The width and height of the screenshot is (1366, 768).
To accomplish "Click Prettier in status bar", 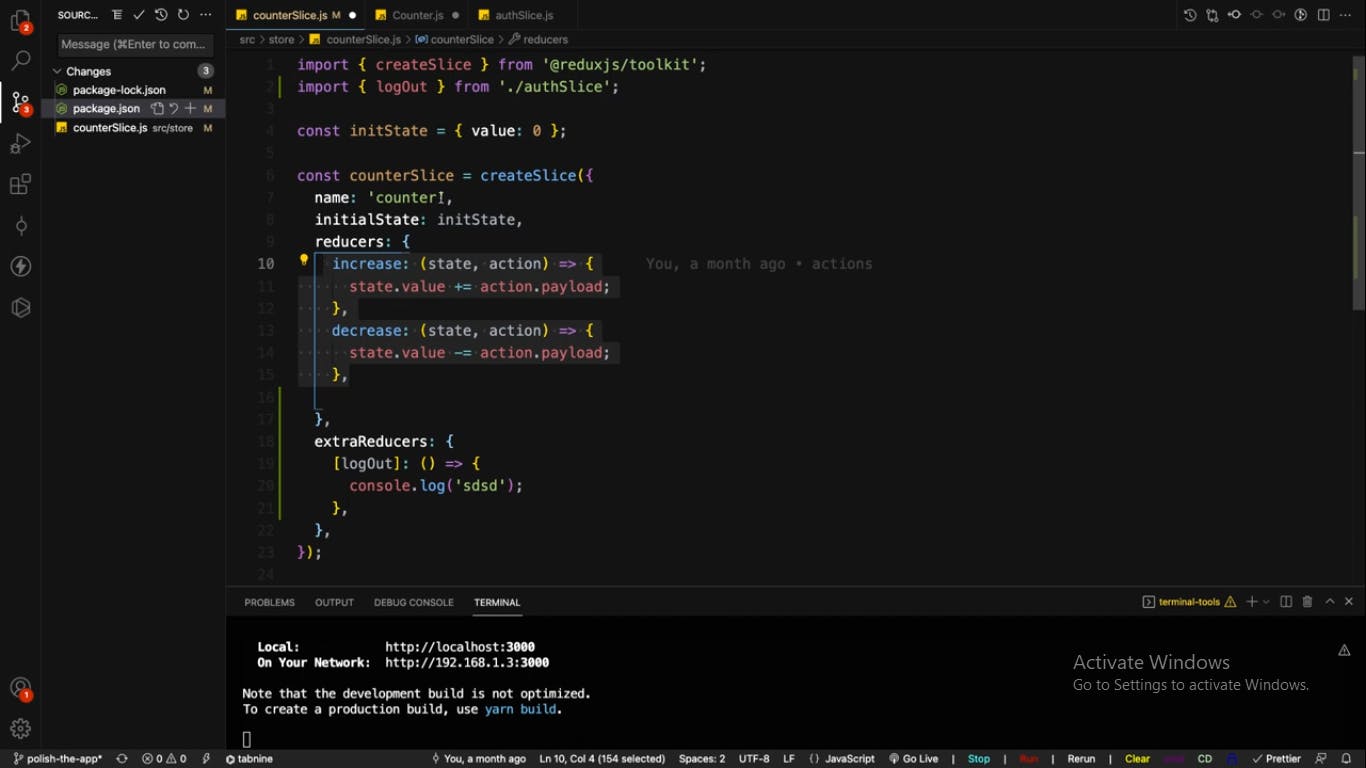I will pyautogui.click(x=1275, y=759).
